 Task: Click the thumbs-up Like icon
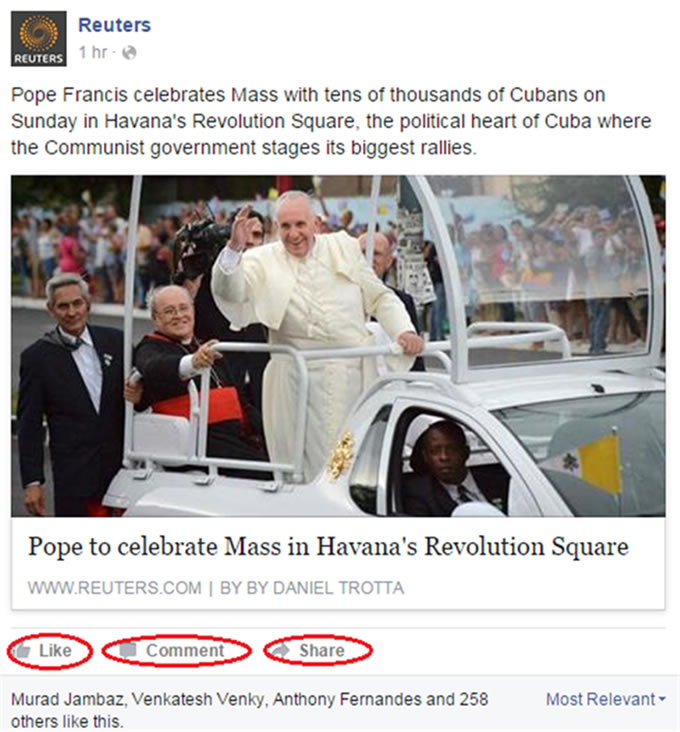coord(22,650)
